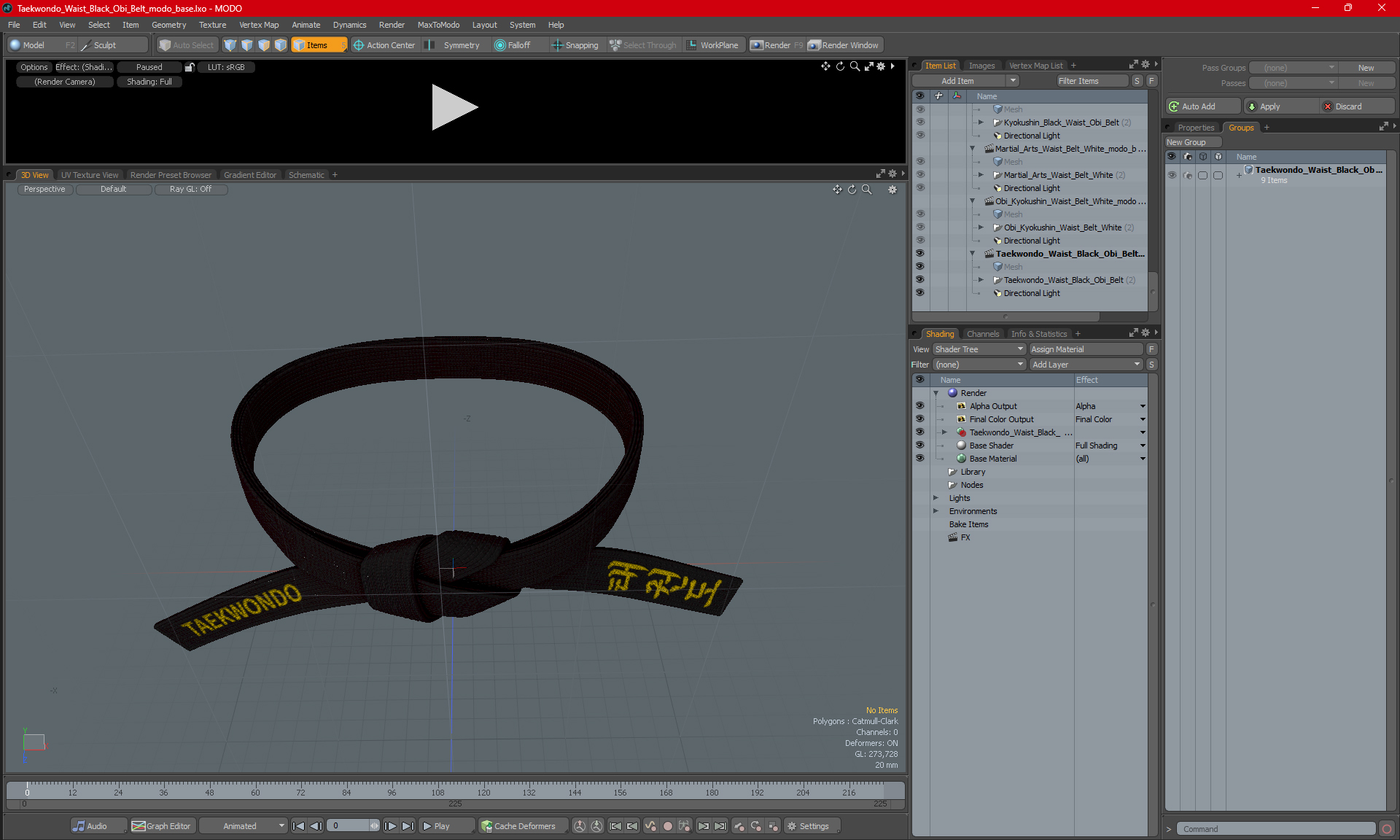Toggle visibility of Taekwondo_Waist_Black_Obi_Belt scene
The width and height of the screenshot is (1400, 840).
[x=919, y=254]
